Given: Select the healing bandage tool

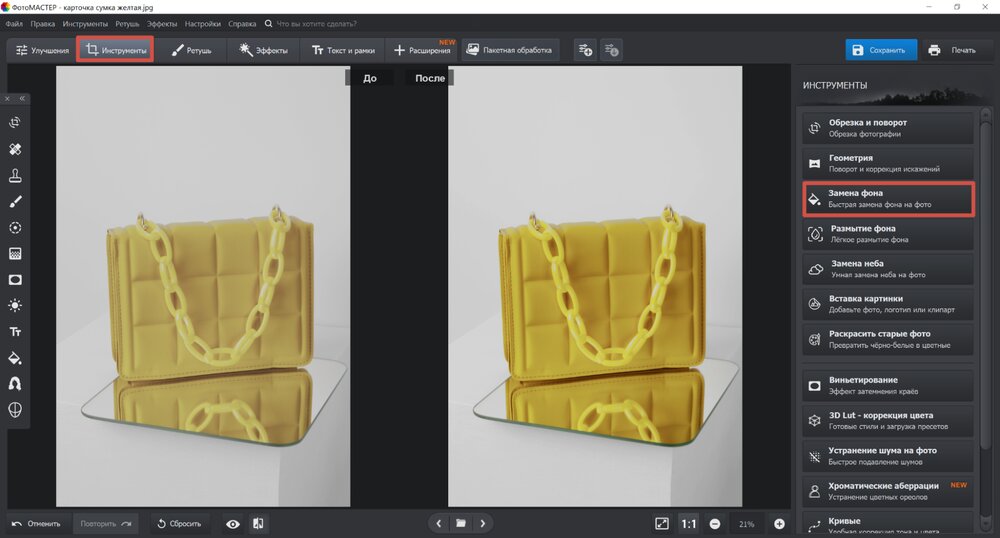Looking at the screenshot, I should pos(15,149).
